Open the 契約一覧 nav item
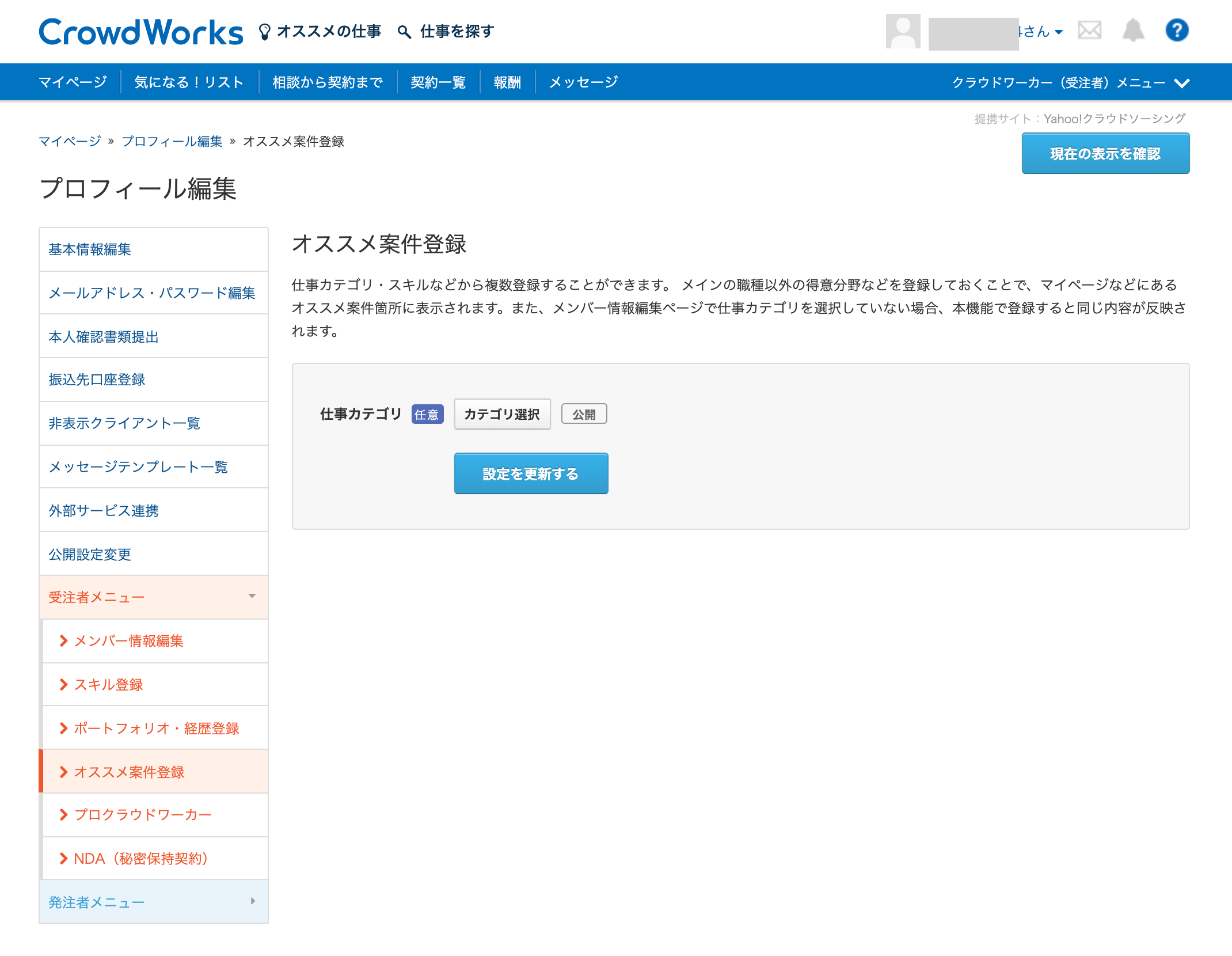Viewport: 1232px width, 956px height. tap(438, 82)
